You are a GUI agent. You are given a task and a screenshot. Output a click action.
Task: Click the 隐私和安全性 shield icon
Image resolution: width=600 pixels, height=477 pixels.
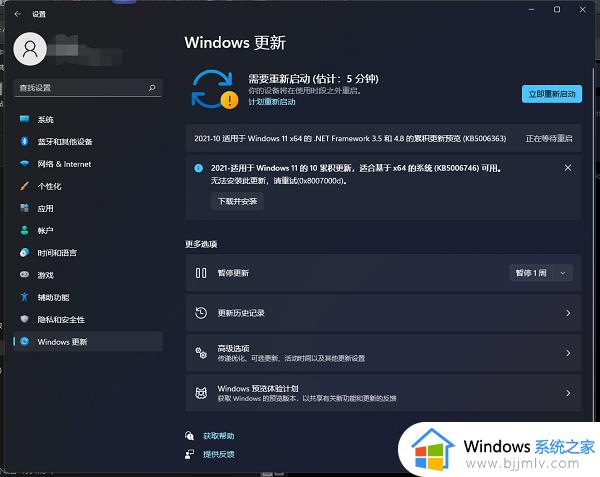[24, 319]
